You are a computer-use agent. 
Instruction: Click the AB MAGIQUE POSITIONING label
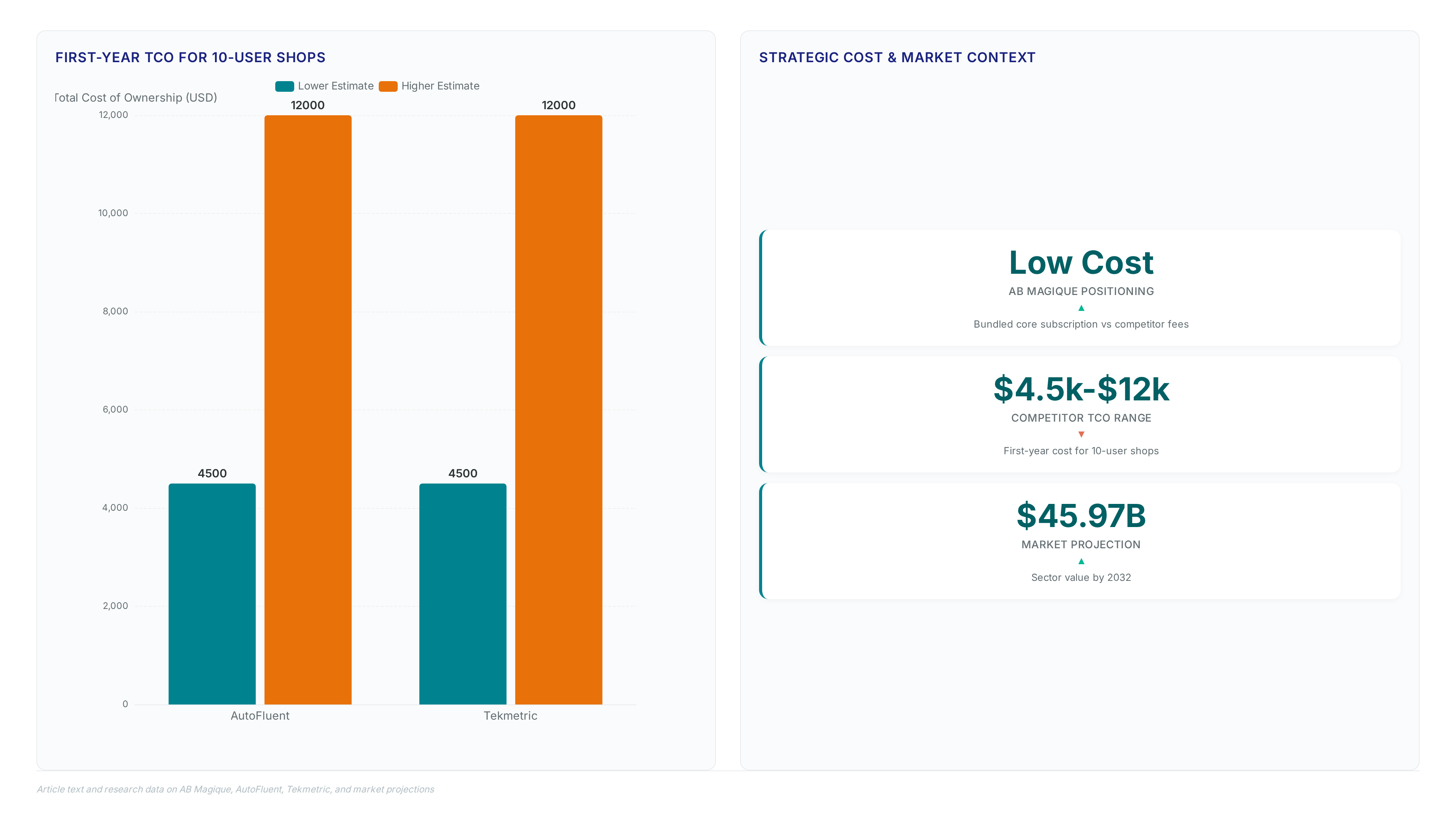coord(1081,291)
